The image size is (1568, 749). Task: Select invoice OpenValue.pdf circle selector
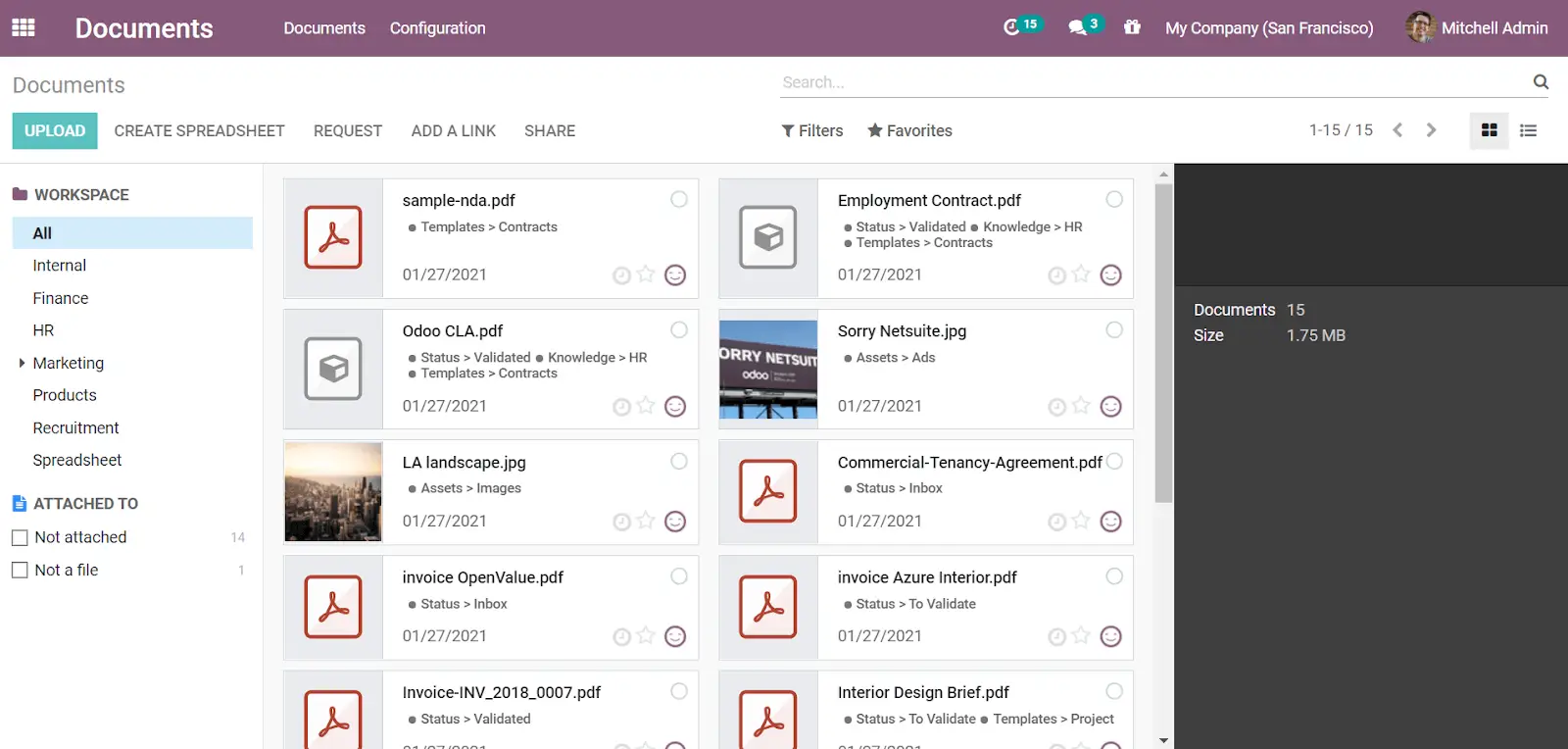coord(679,576)
